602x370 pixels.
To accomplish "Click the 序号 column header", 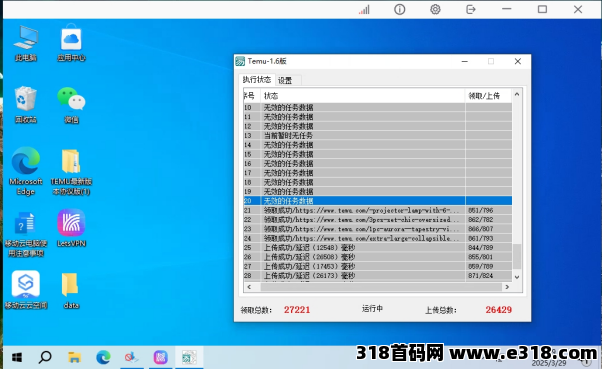I will coord(252,96).
